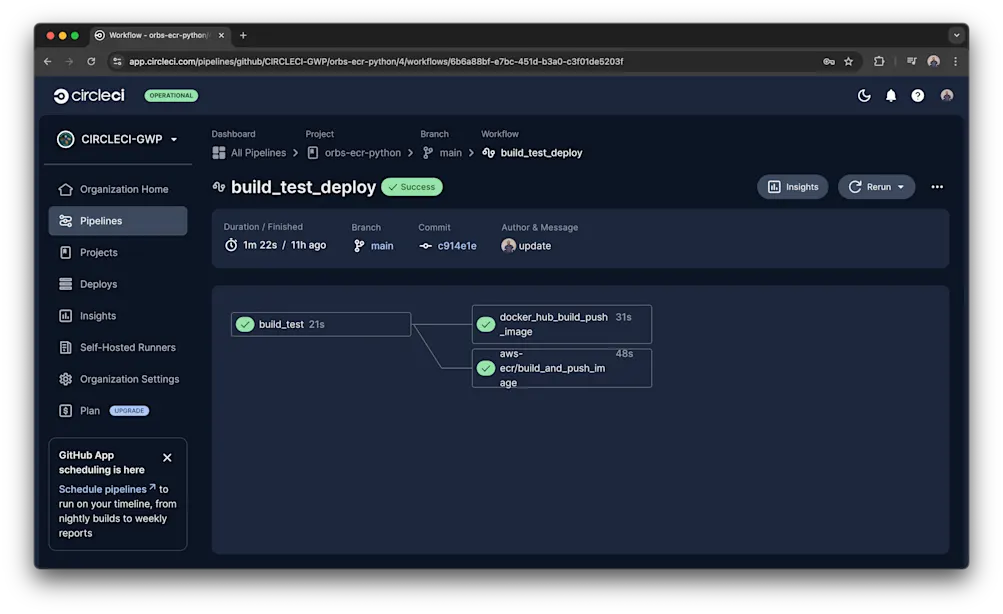This screenshot has height=614, width=1003.
Task: Select the orbs-ecr-python project breadcrumb
Action: [x=362, y=152]
